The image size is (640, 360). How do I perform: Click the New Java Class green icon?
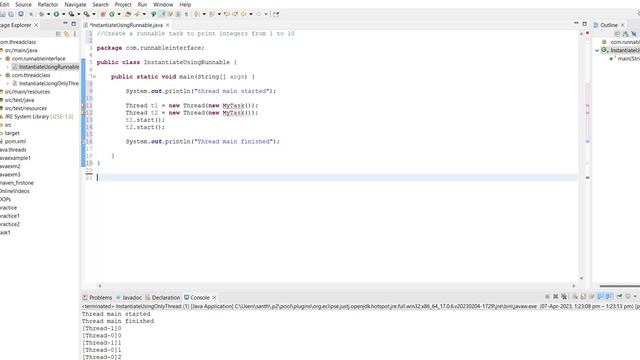[x=111, y=14]
